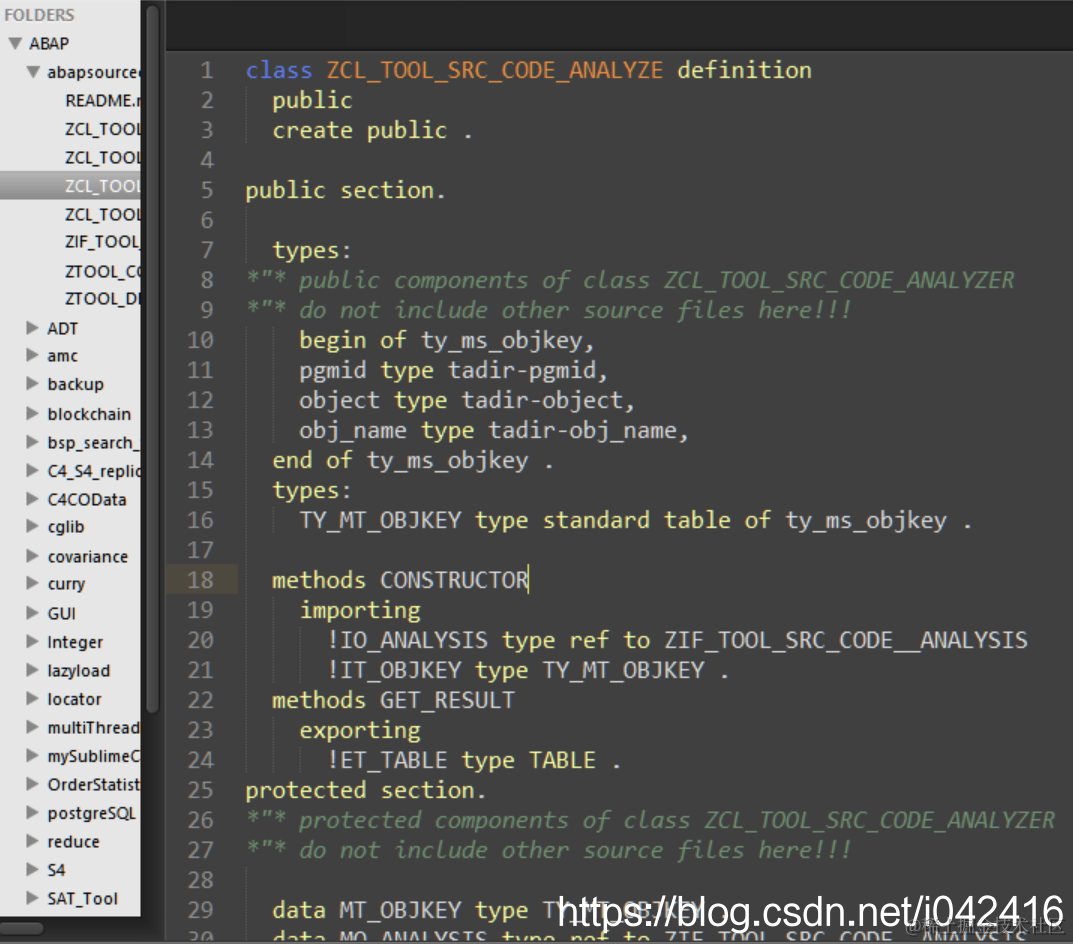
Task: Expand the ADT folder
Action: [x=32, y=328]
